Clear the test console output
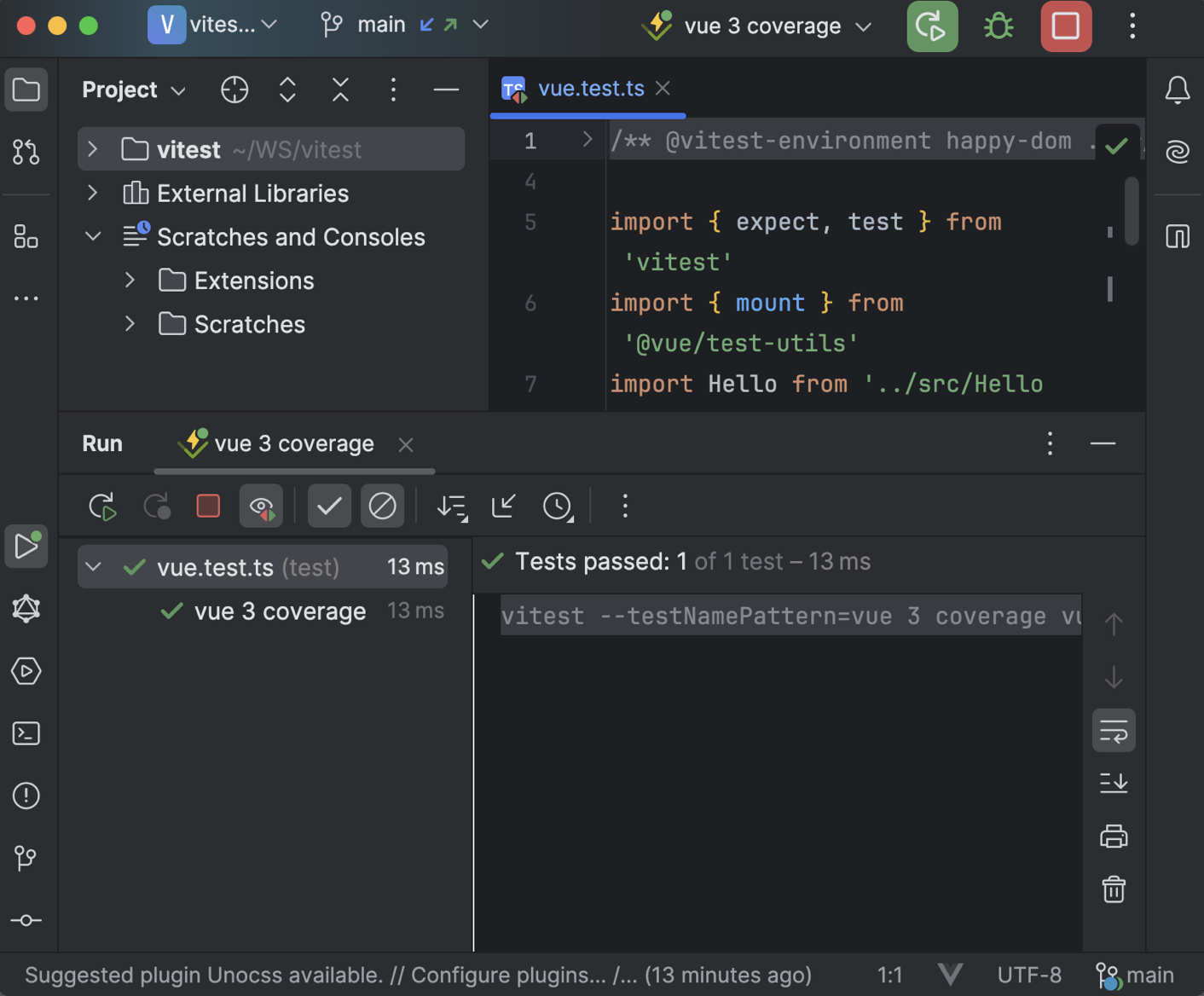Viewport: 1204px width, 996px height. [x=1114, y=889]
